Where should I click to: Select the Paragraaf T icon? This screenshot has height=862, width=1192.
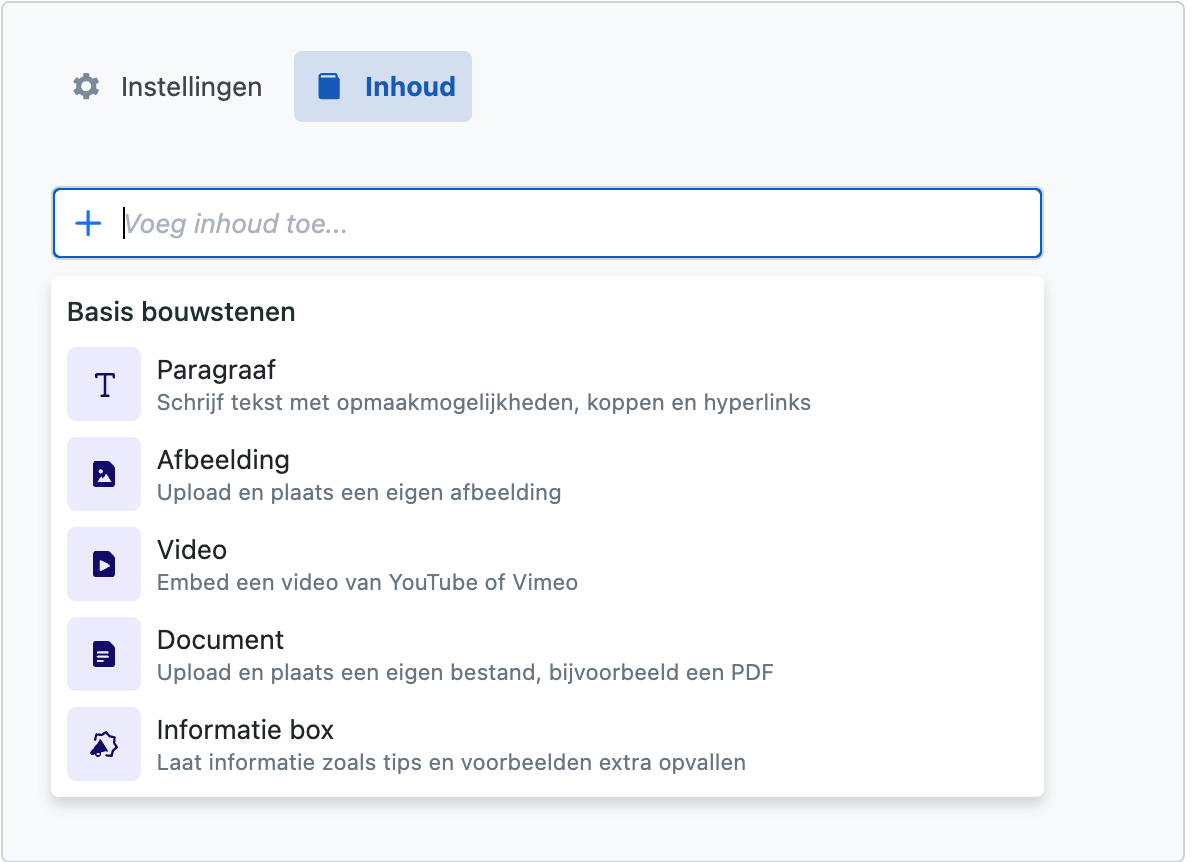point(104,384)
